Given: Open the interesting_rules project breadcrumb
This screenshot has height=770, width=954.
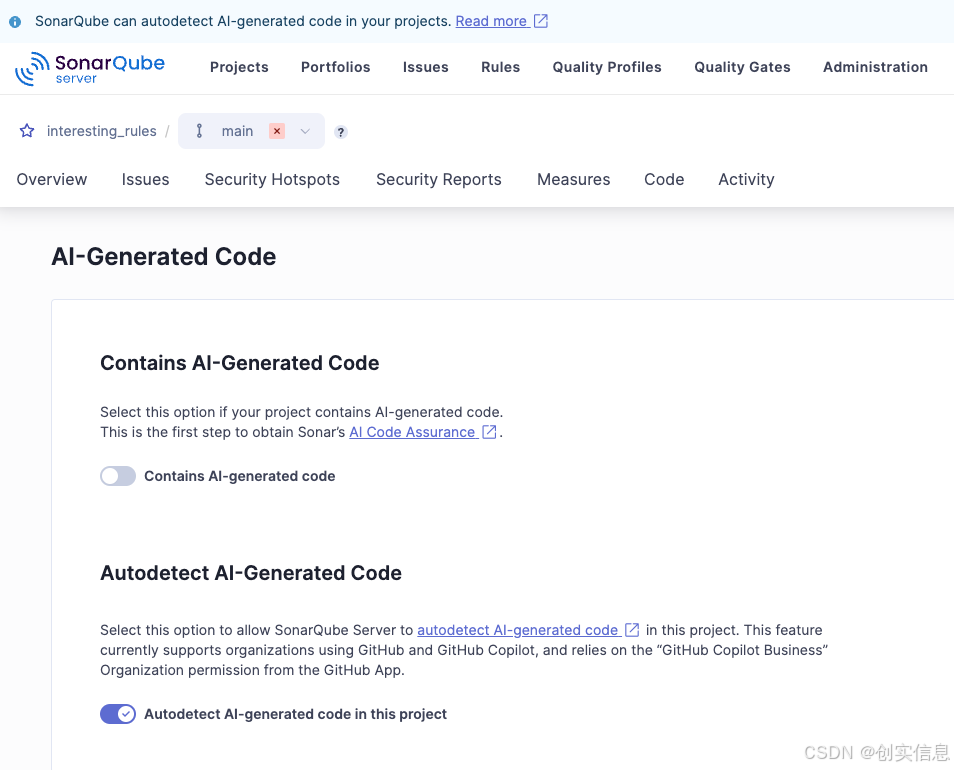Looking at the screenshot, I should pos(102,131).
